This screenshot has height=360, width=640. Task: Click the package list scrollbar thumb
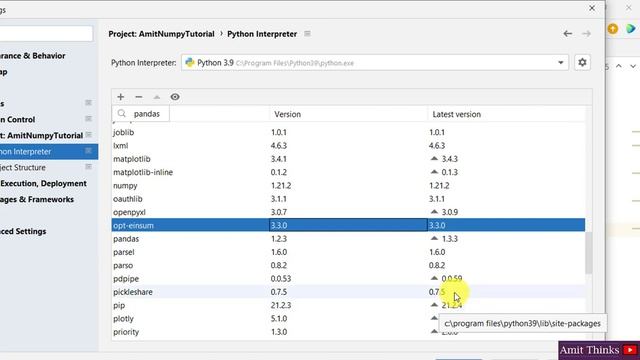click(x=588, y=253)
